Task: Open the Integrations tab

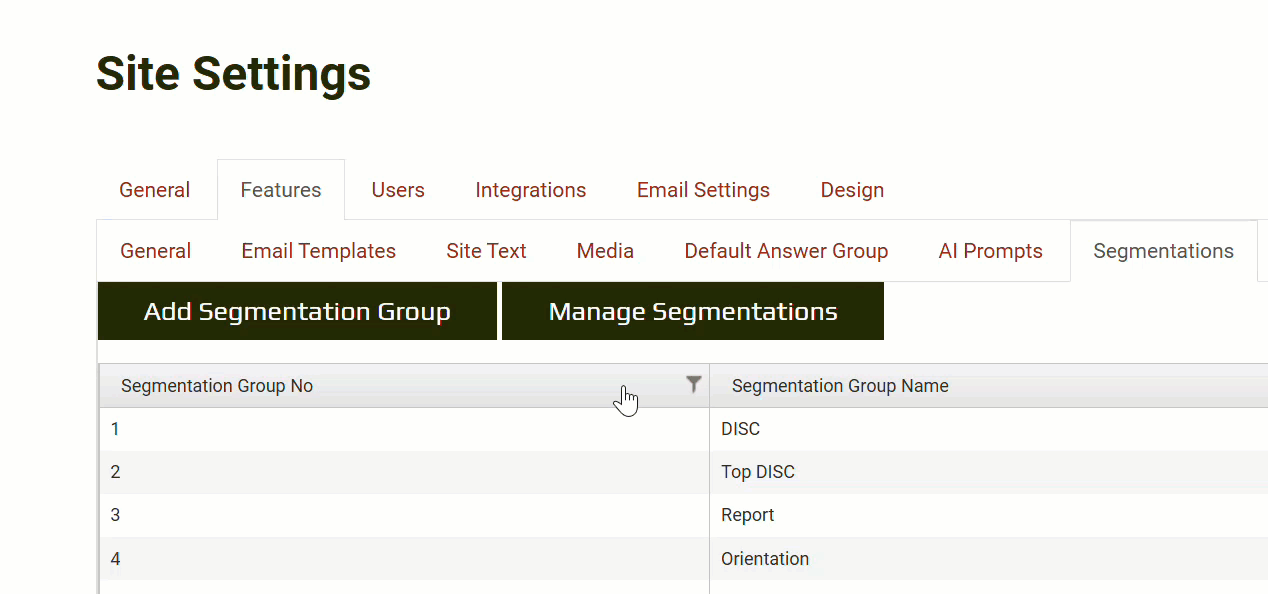Action: (530, 190)
